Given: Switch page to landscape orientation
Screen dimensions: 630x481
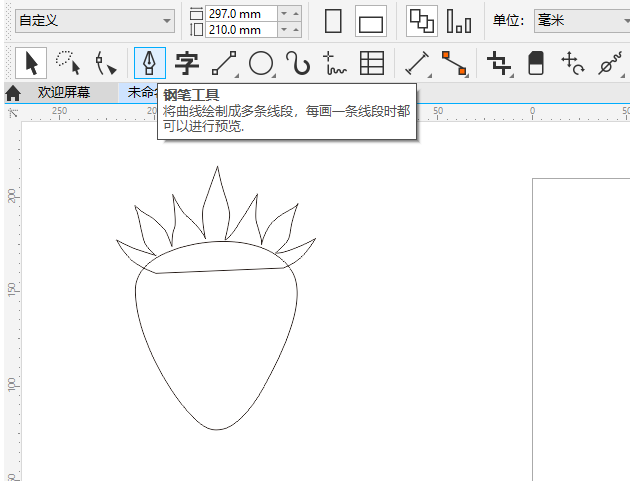Looking at the screenshot, I should click(x=371, y=21).
